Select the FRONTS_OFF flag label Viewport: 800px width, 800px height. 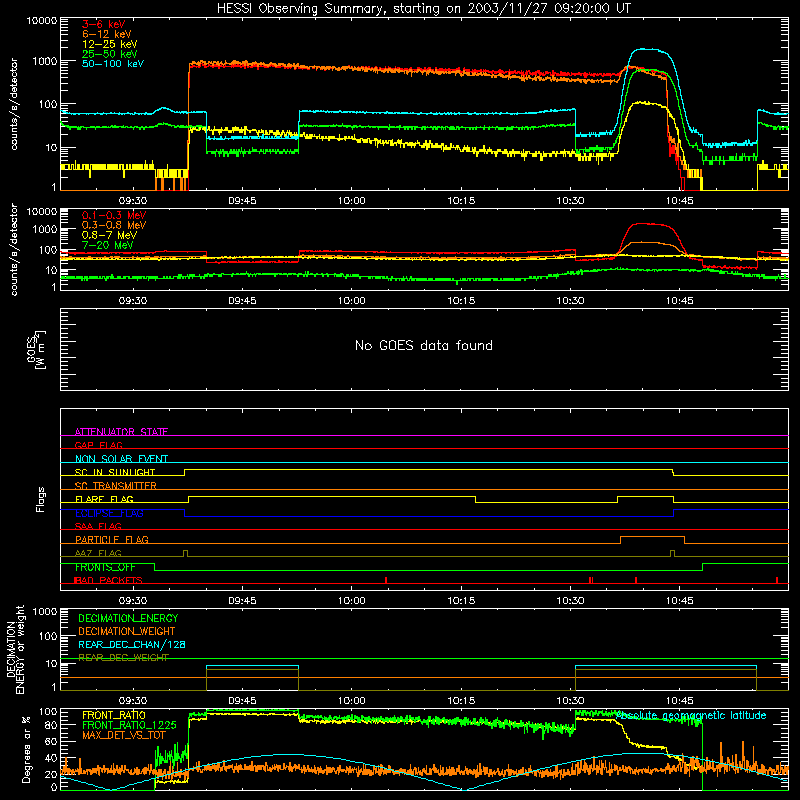pos(105,567)
